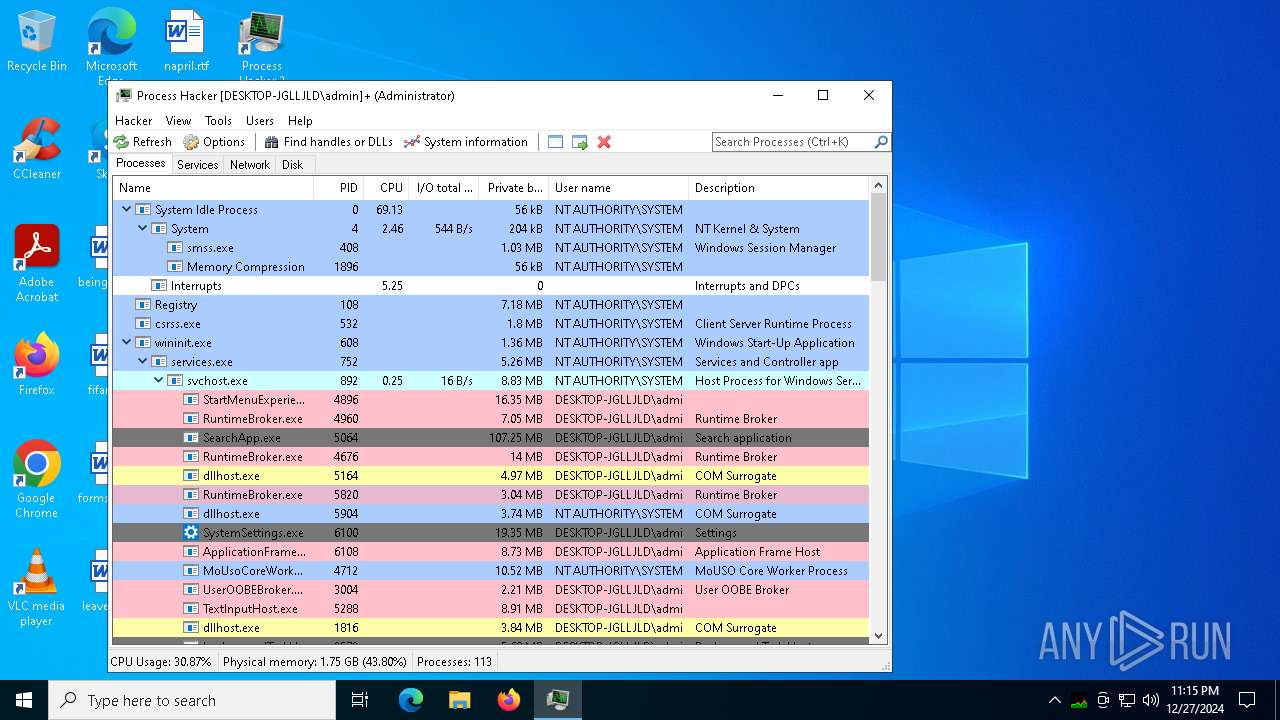
Task: Select the StartMenuExperience process row
Action: point(490,399)
